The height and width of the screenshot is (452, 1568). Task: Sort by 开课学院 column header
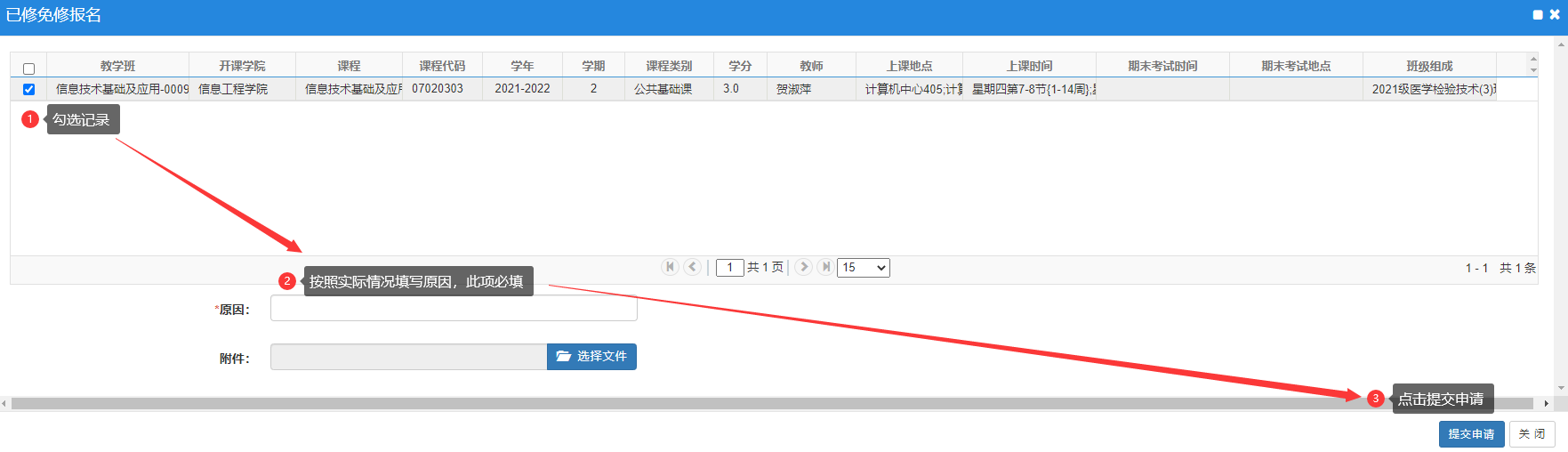[x=242, y=66]
